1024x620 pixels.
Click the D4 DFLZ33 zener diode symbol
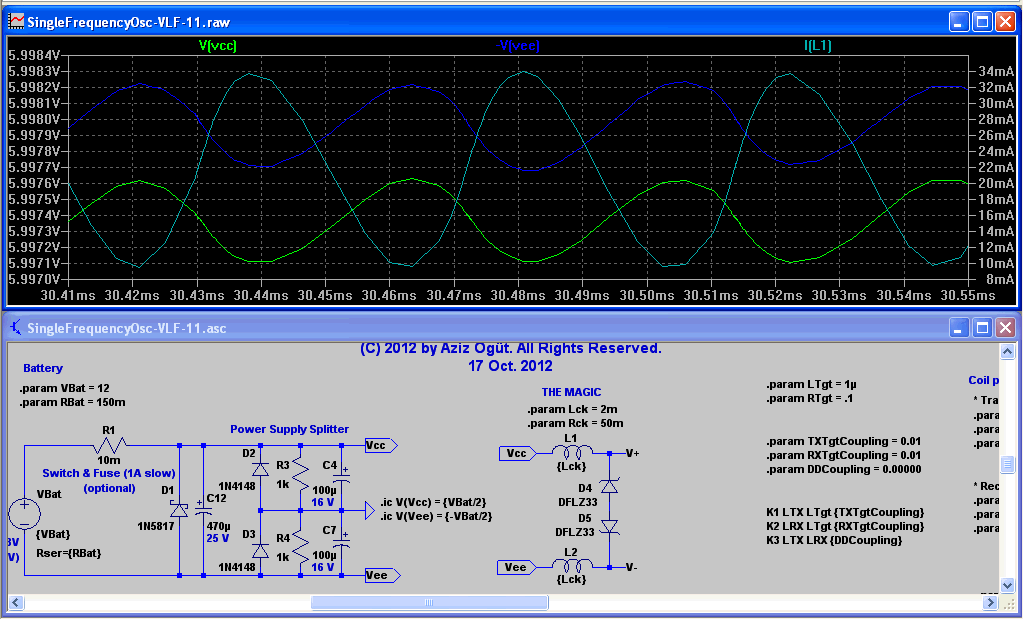click(607, 486)
